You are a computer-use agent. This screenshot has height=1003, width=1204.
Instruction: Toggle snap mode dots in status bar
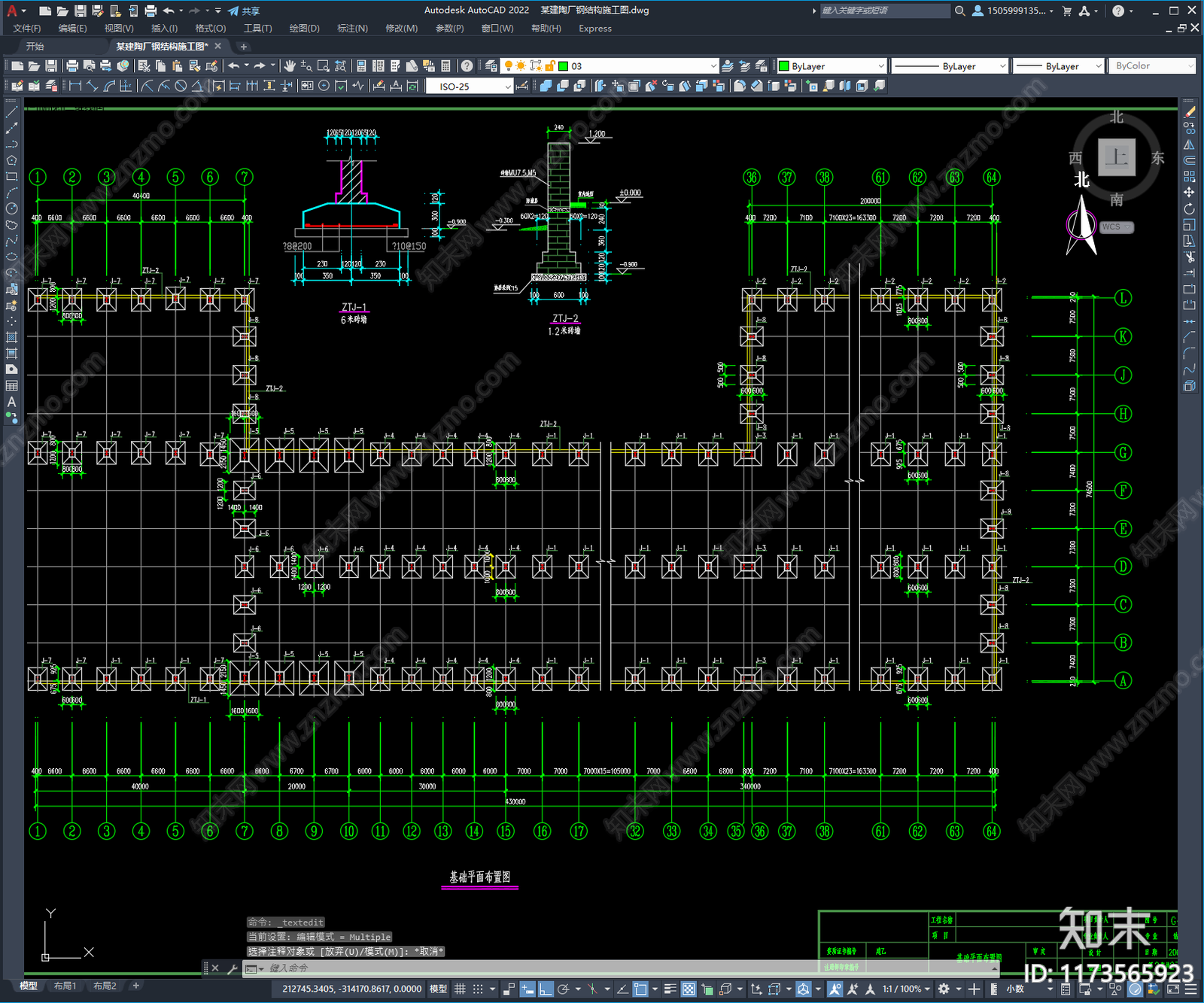(x=478, y=989)
